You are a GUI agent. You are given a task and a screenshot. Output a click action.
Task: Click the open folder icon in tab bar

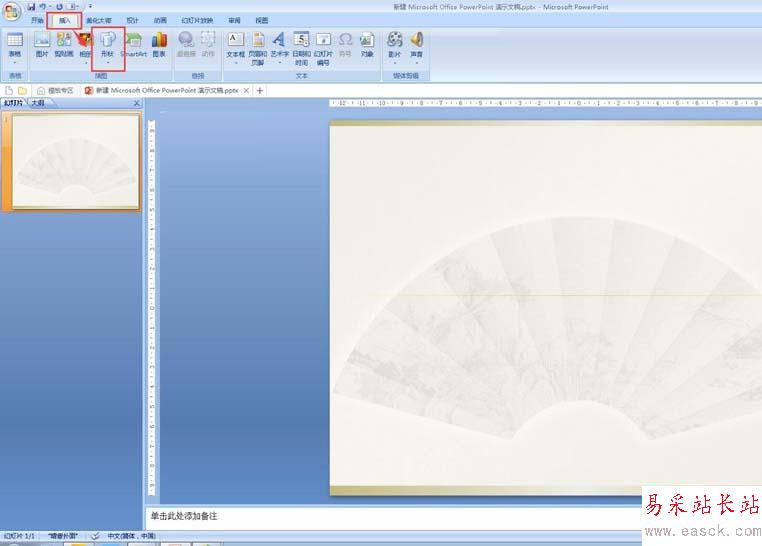click(x=22, y=90)
